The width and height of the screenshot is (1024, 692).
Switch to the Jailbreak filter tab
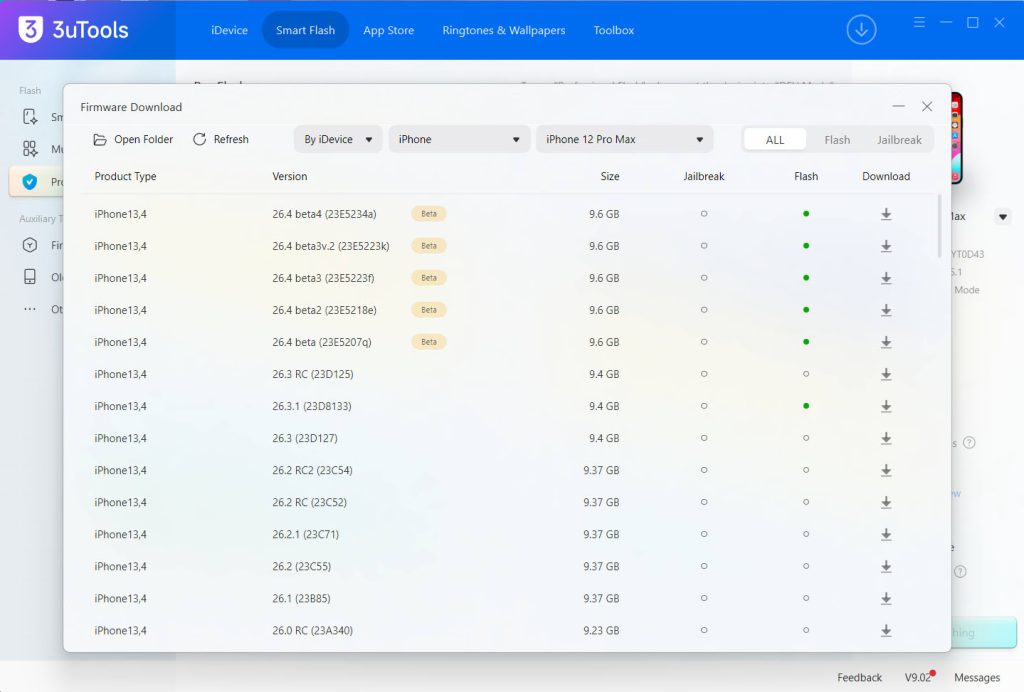pyautogui.click(x=899, y=140)
